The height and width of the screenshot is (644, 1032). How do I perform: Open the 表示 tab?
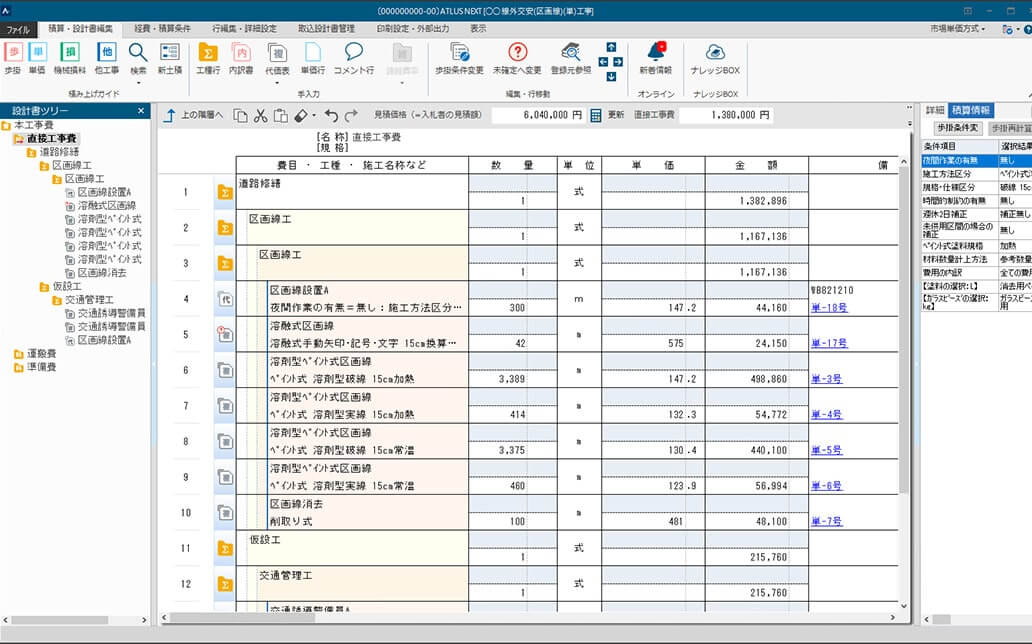point(478,29)
